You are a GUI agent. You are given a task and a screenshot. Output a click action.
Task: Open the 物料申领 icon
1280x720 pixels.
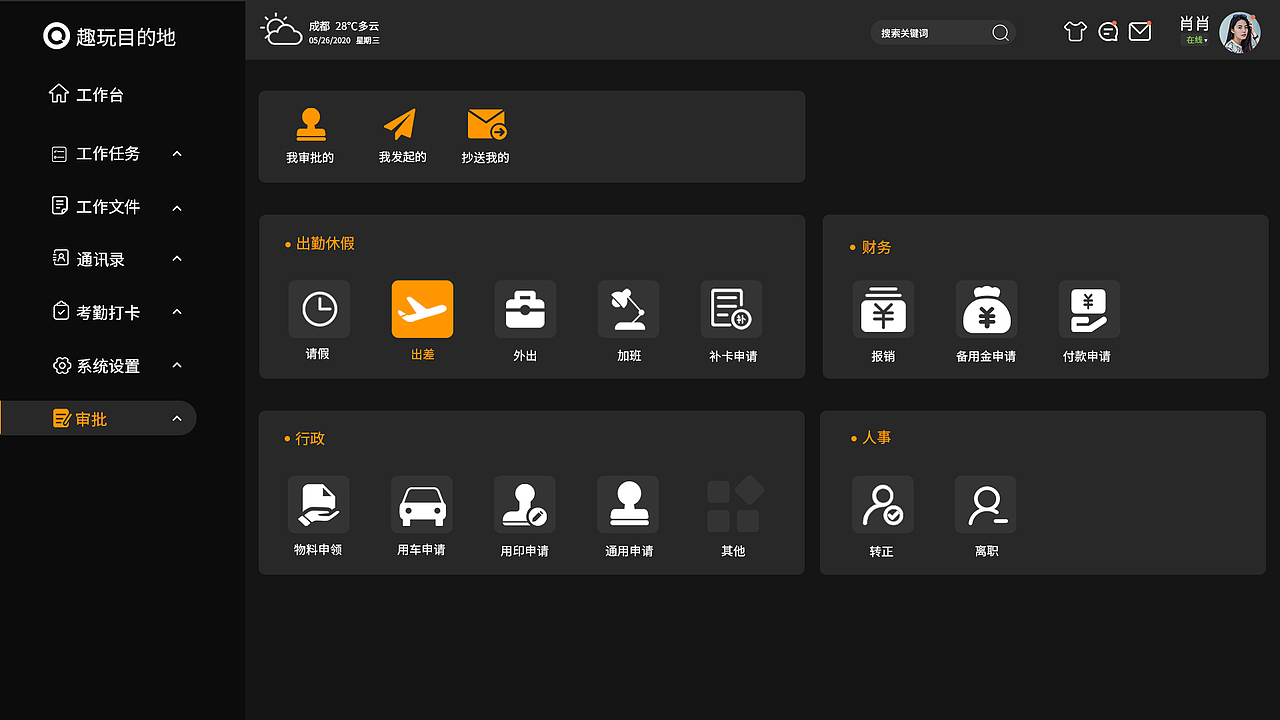pos(319,504)
